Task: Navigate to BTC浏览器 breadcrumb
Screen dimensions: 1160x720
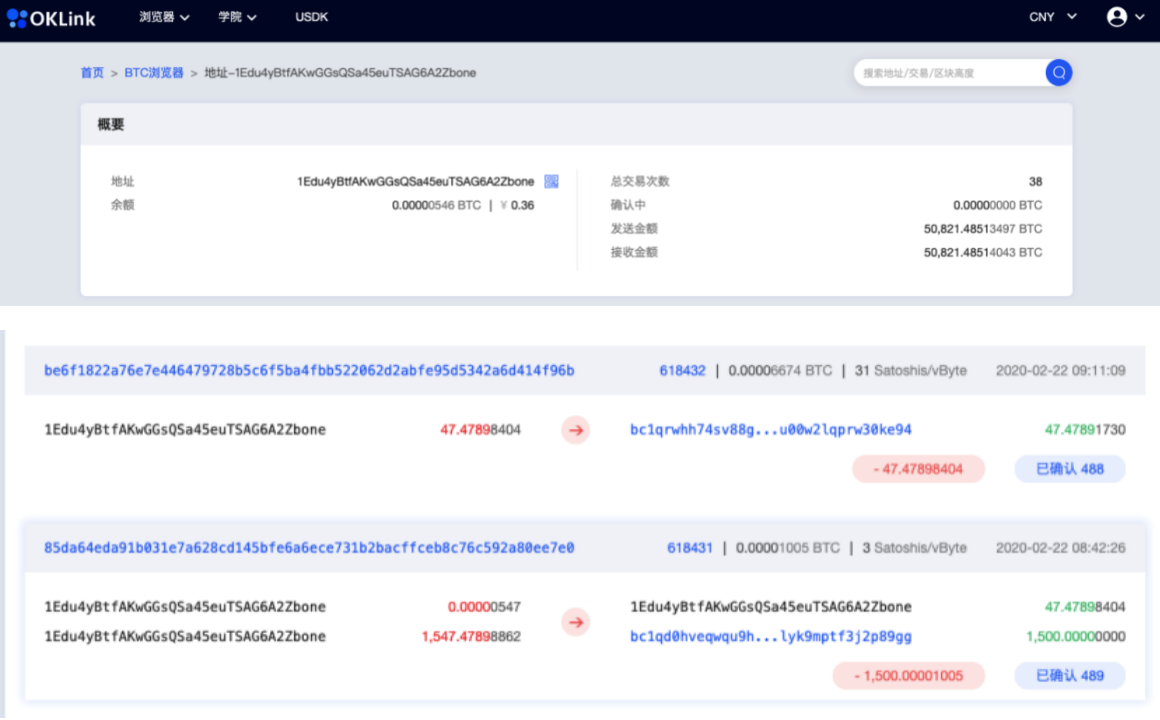Action: click(154, 73)
